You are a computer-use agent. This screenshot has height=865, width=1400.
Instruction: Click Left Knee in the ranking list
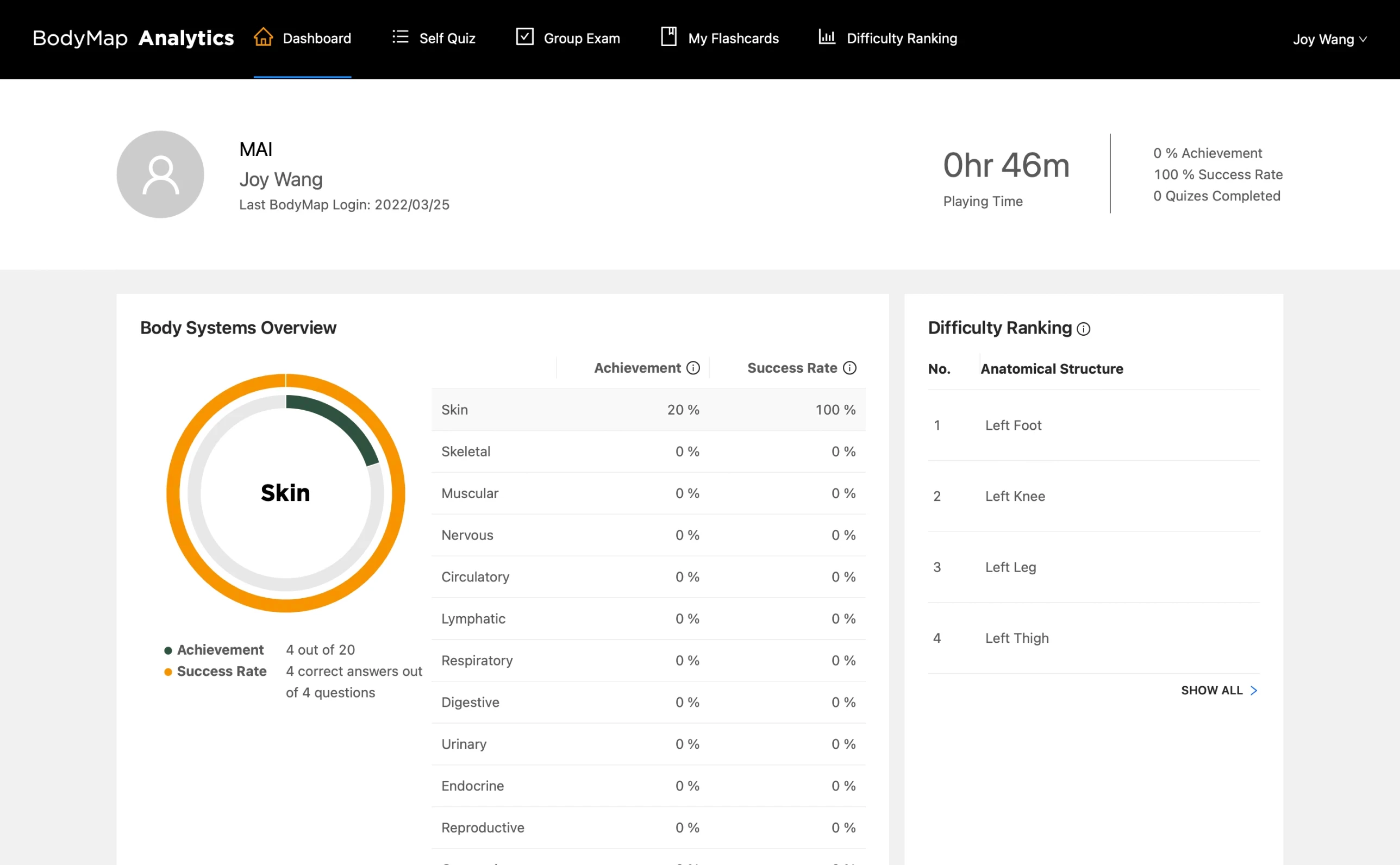tap(1014, 496)
